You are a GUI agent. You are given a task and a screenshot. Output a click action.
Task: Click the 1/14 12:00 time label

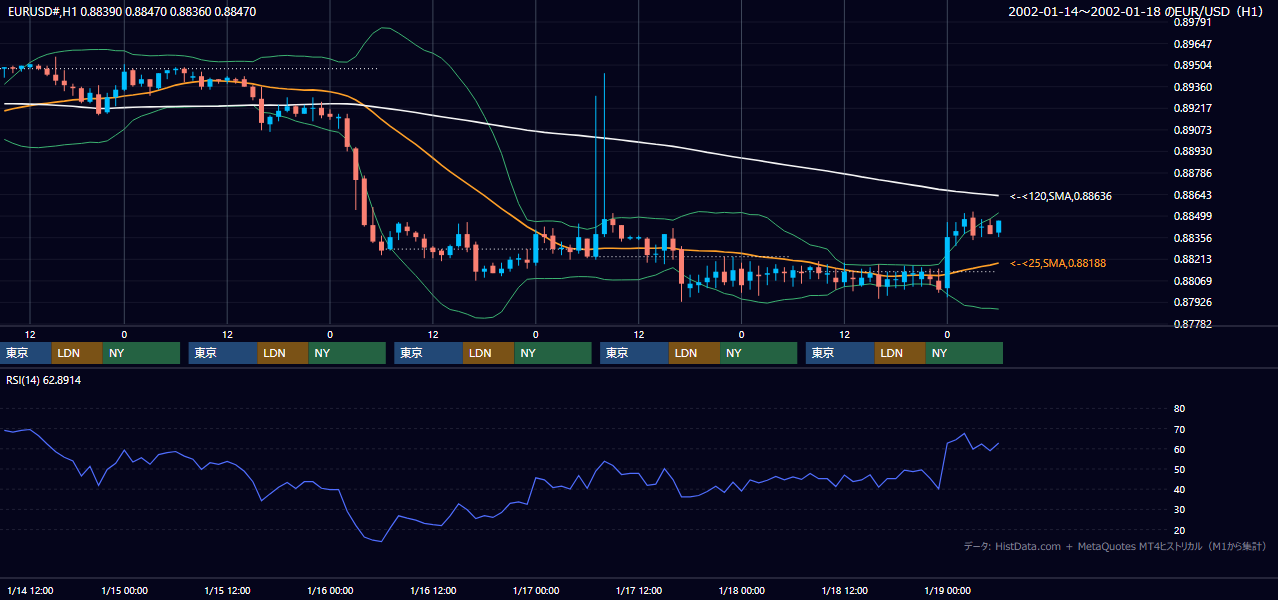[30, 591]
